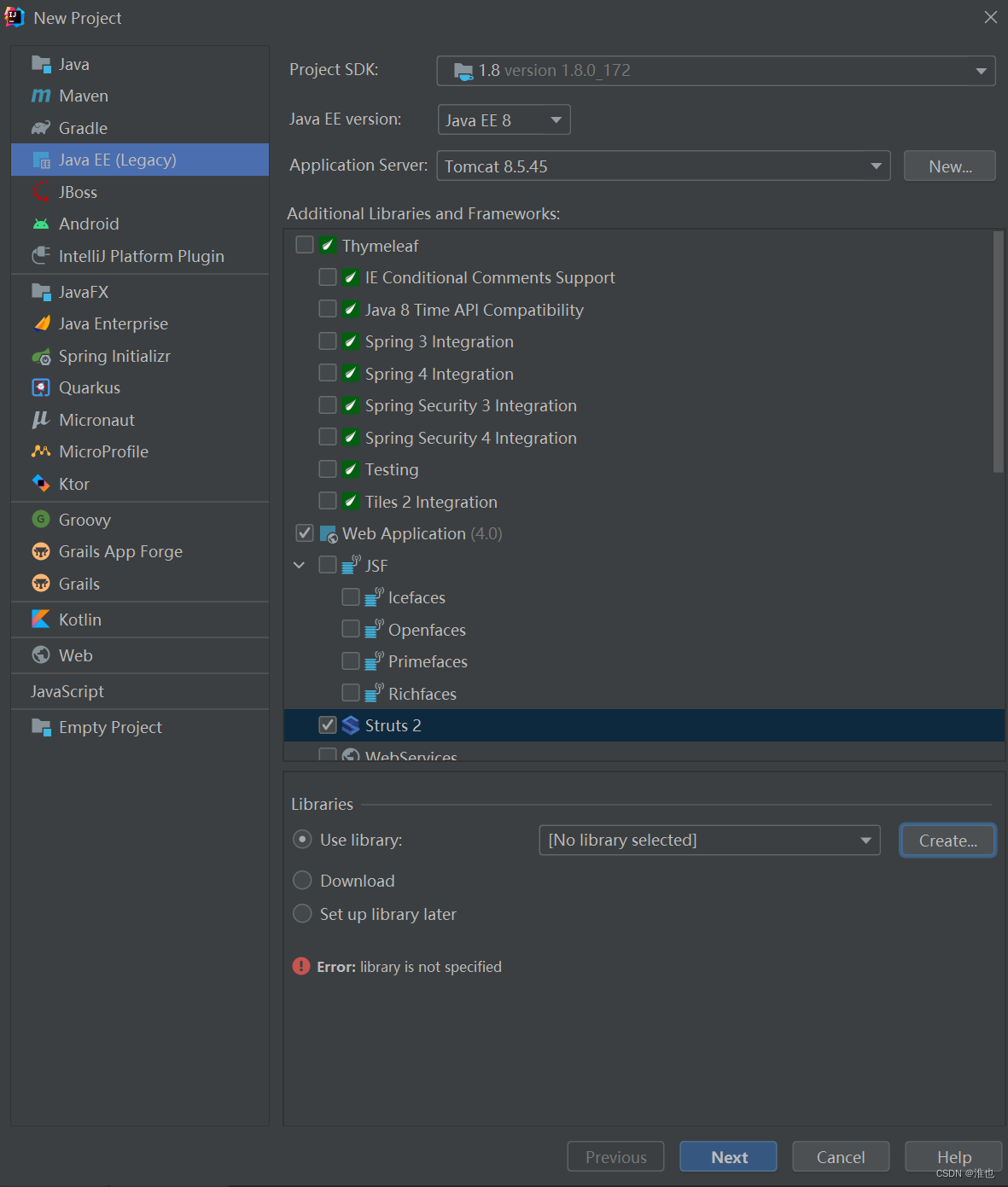Open the No library selected dropdown
The height and width of the screenshot is (1187, 1008).
click(x=709, y=841)
